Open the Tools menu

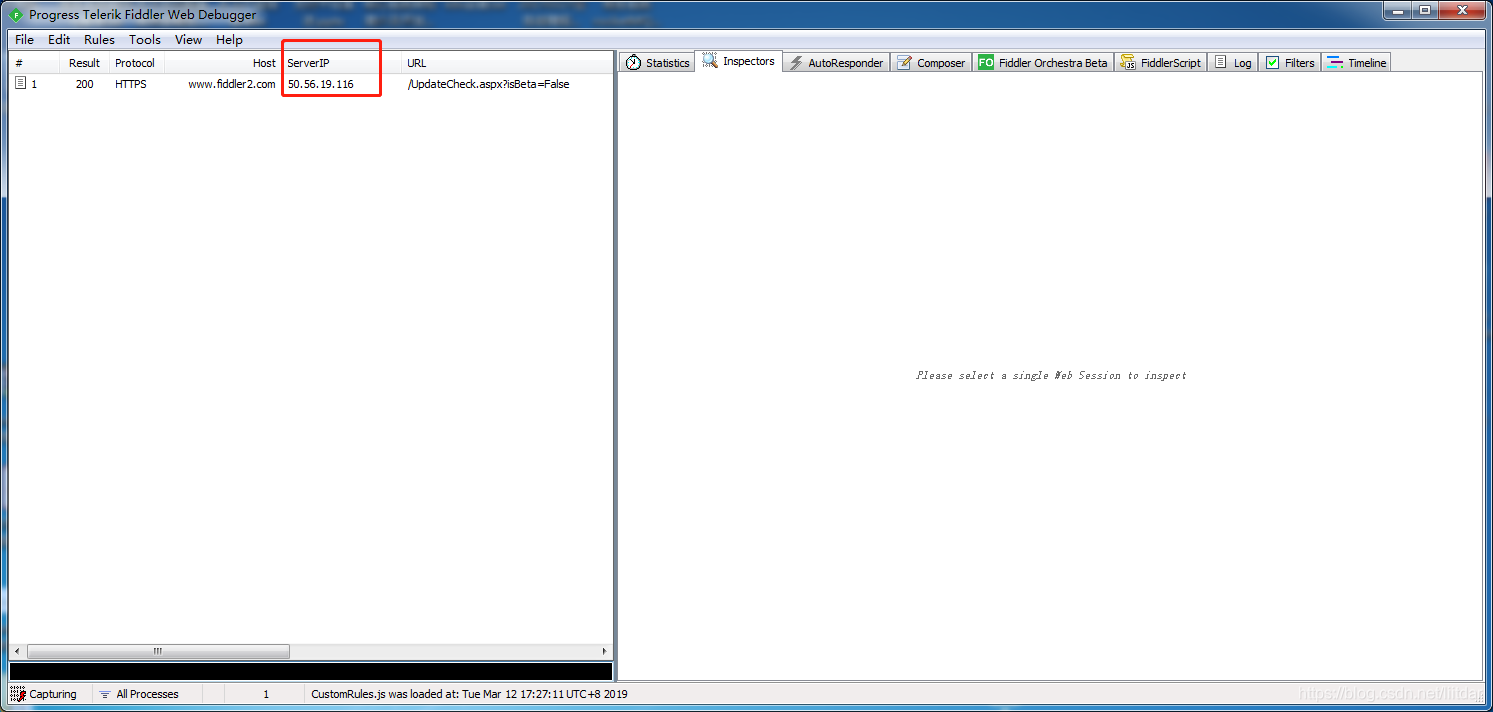pyautogui.click(x=145, y=40)
